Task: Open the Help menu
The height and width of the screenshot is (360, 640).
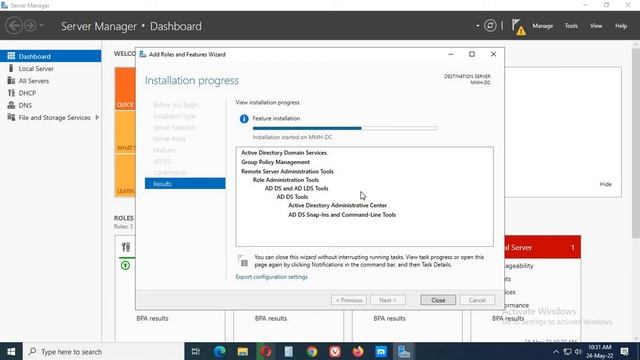Action: 621,26
